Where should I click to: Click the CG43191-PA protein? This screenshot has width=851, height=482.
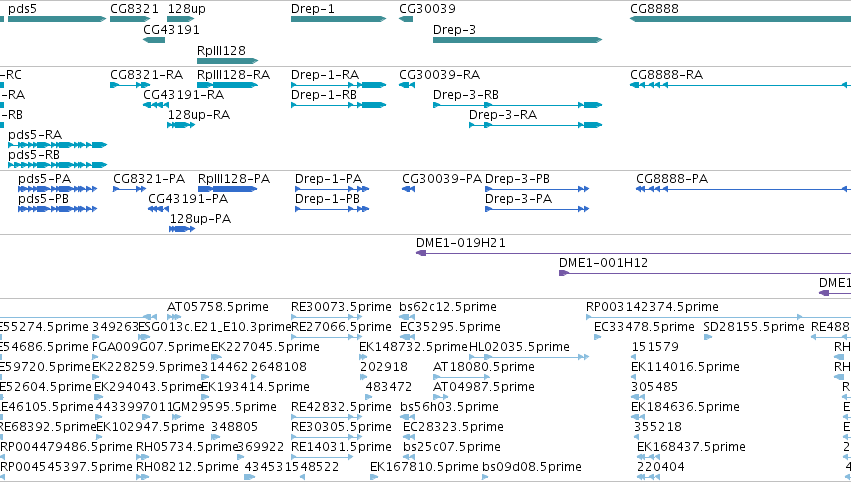158,209
